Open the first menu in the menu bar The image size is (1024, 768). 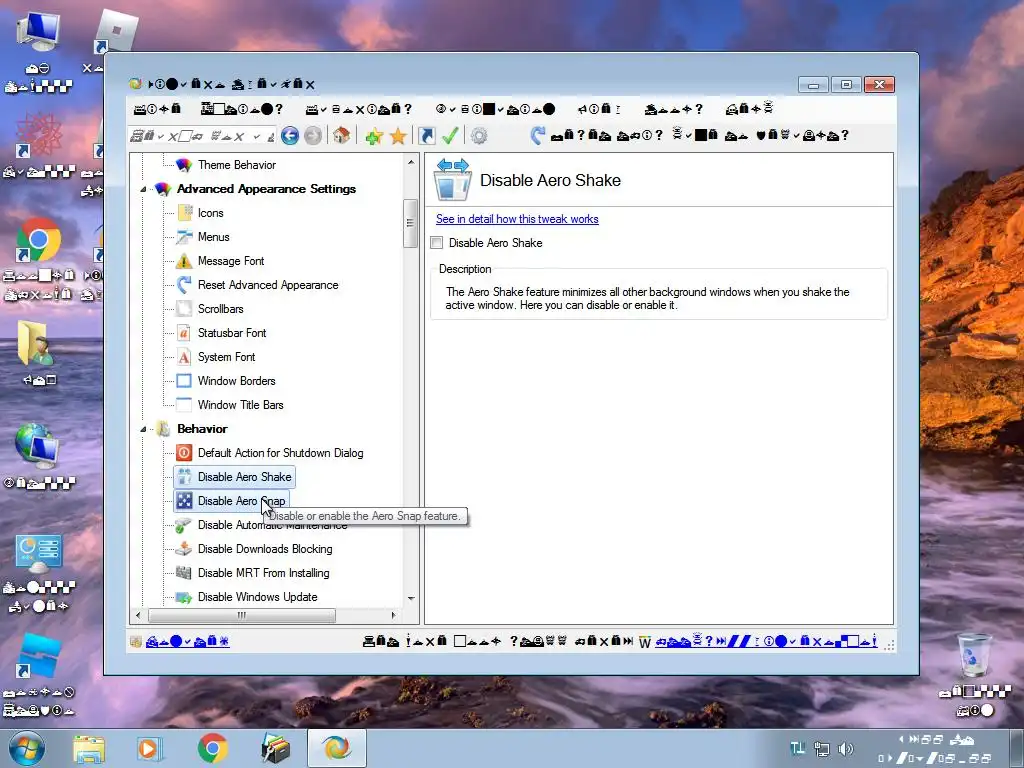(157, 109)
